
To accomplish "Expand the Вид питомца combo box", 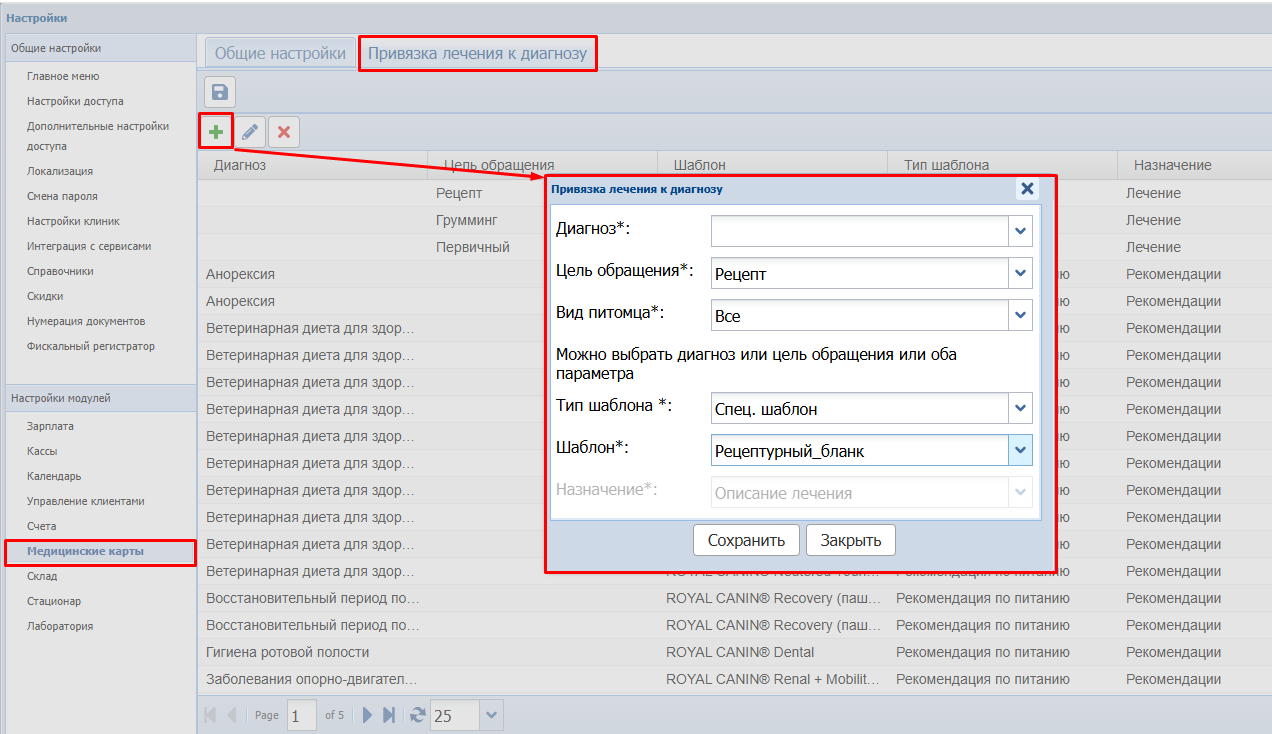I will click(1019, 315).
